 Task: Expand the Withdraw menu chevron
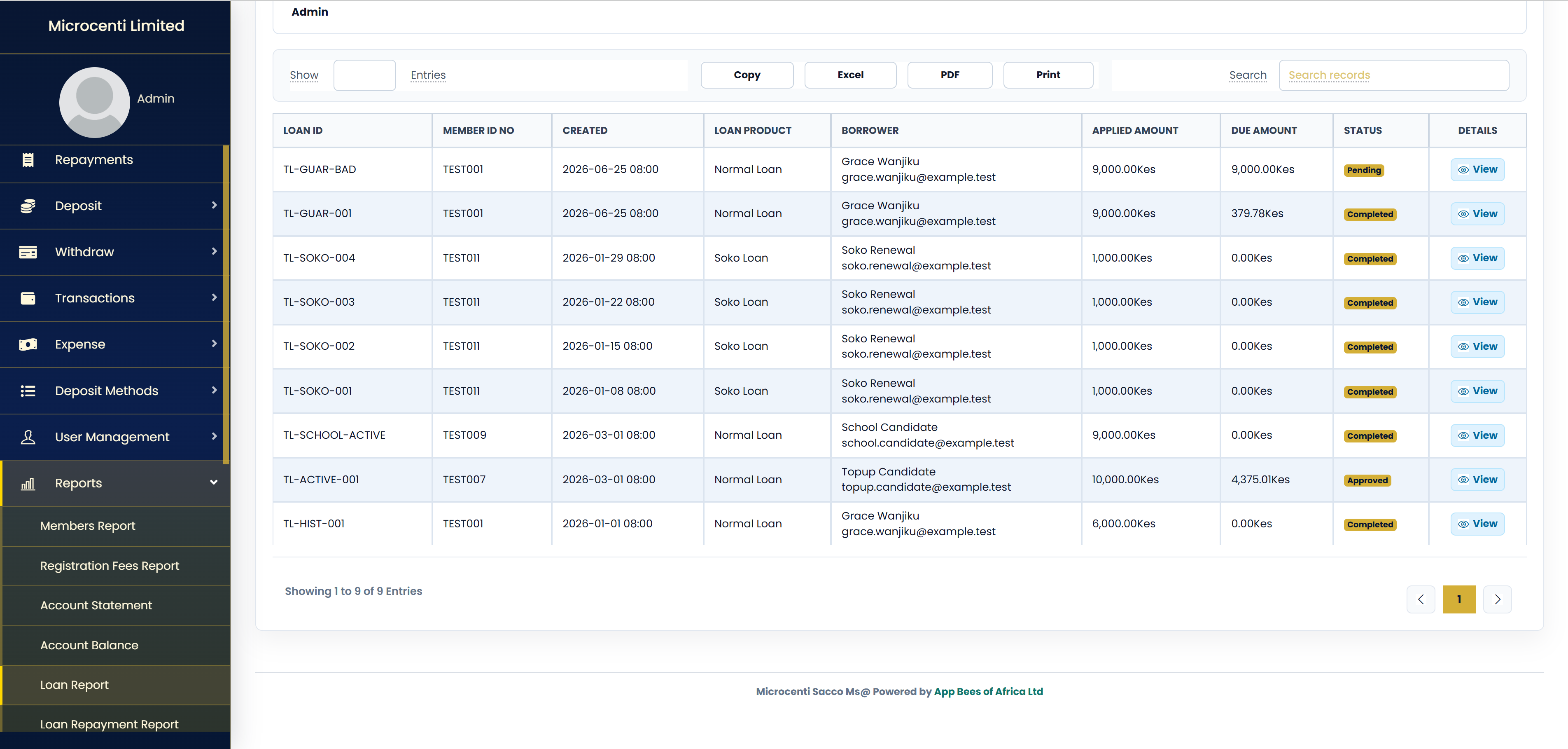214,251
